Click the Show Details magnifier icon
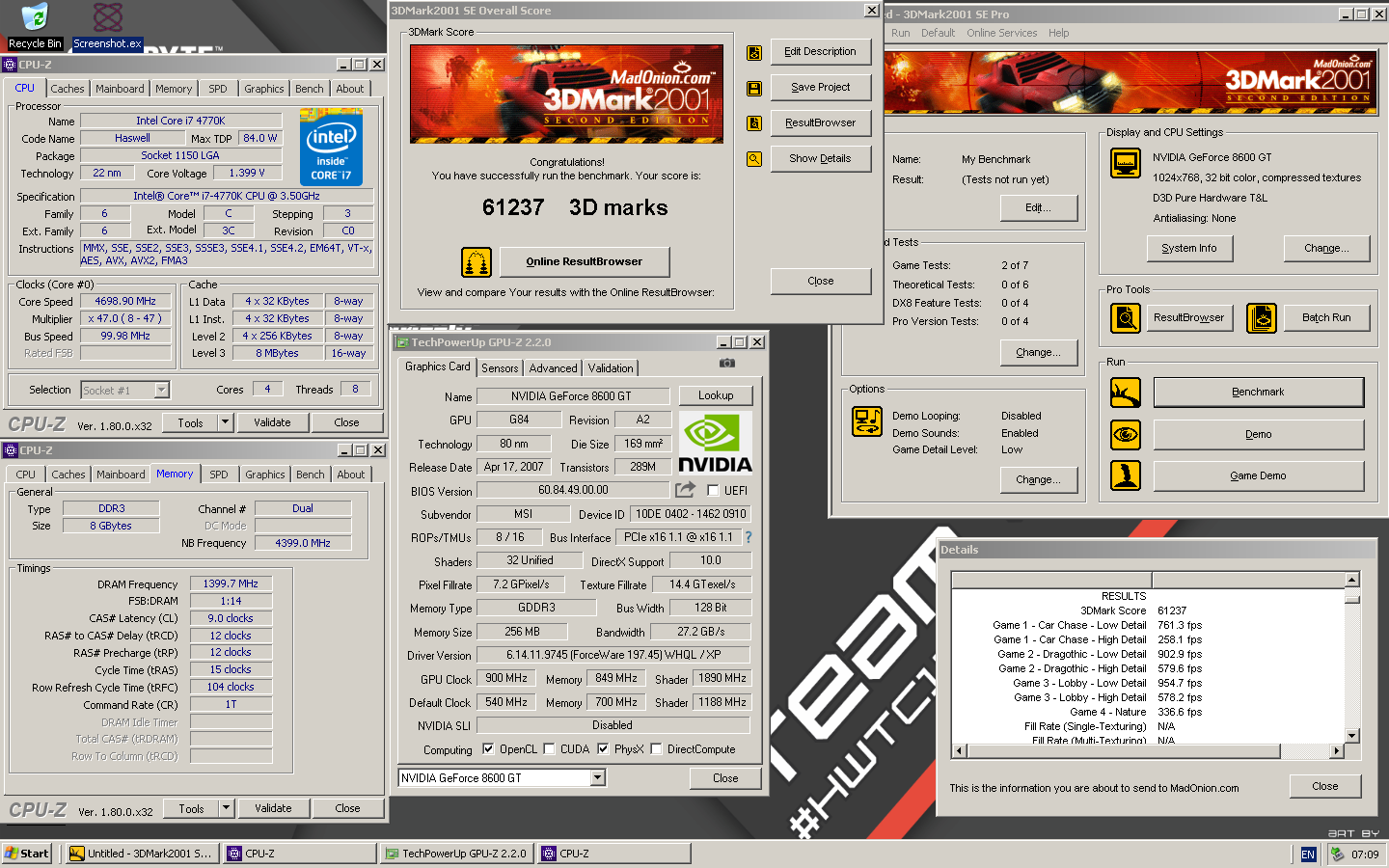The image size is (1389, 868). point(754,159)
